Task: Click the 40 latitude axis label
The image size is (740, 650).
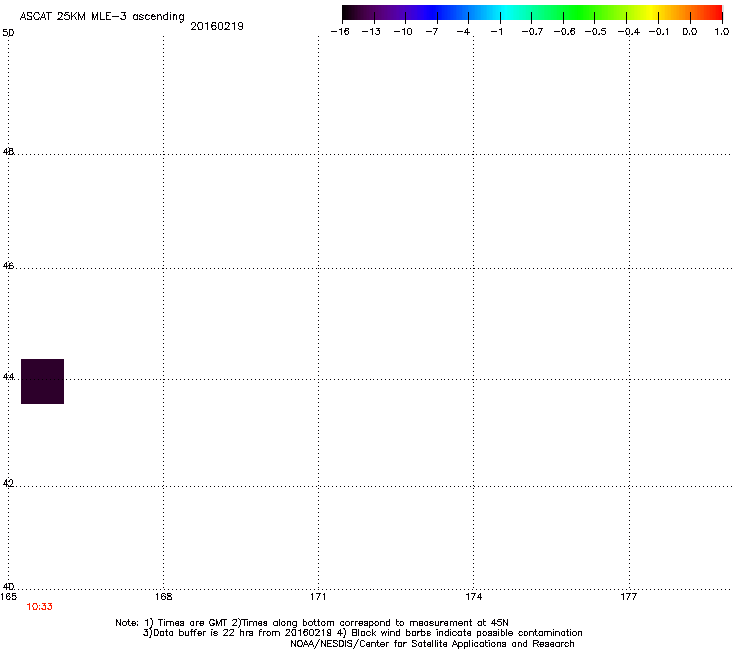Action: (8, 587)
